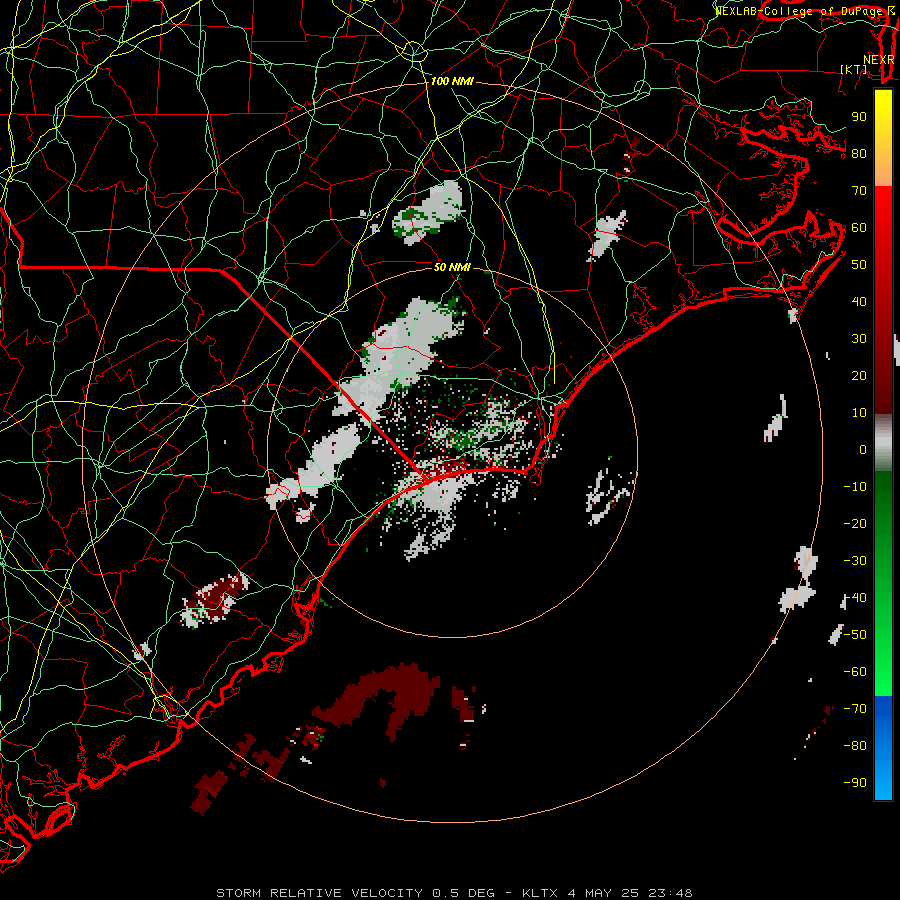
Task: Select the "40" value on the velocity scale
Action: click(x=859, y=302)
